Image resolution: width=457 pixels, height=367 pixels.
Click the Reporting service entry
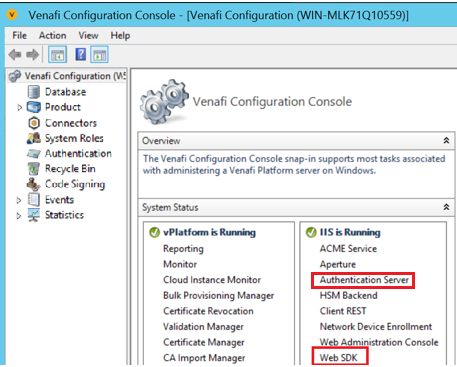coord(183,249)
